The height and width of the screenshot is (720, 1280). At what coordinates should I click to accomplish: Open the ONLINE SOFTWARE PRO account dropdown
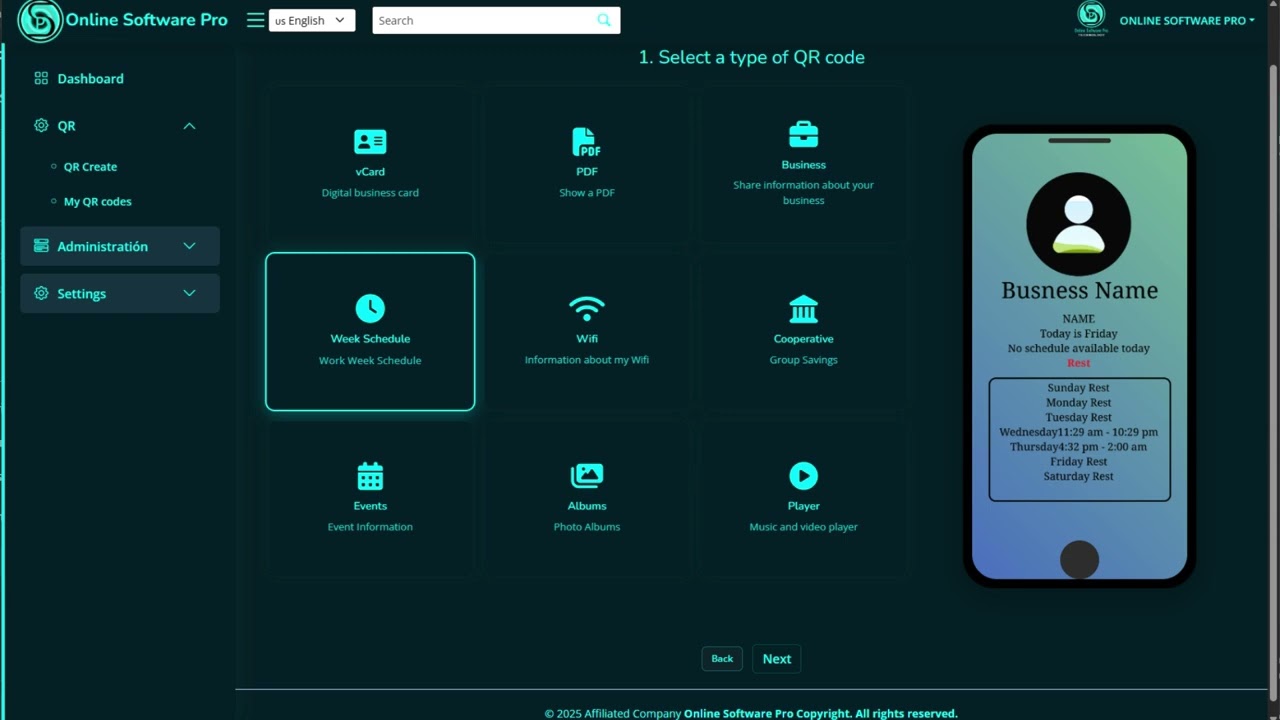click(1187, 20)
